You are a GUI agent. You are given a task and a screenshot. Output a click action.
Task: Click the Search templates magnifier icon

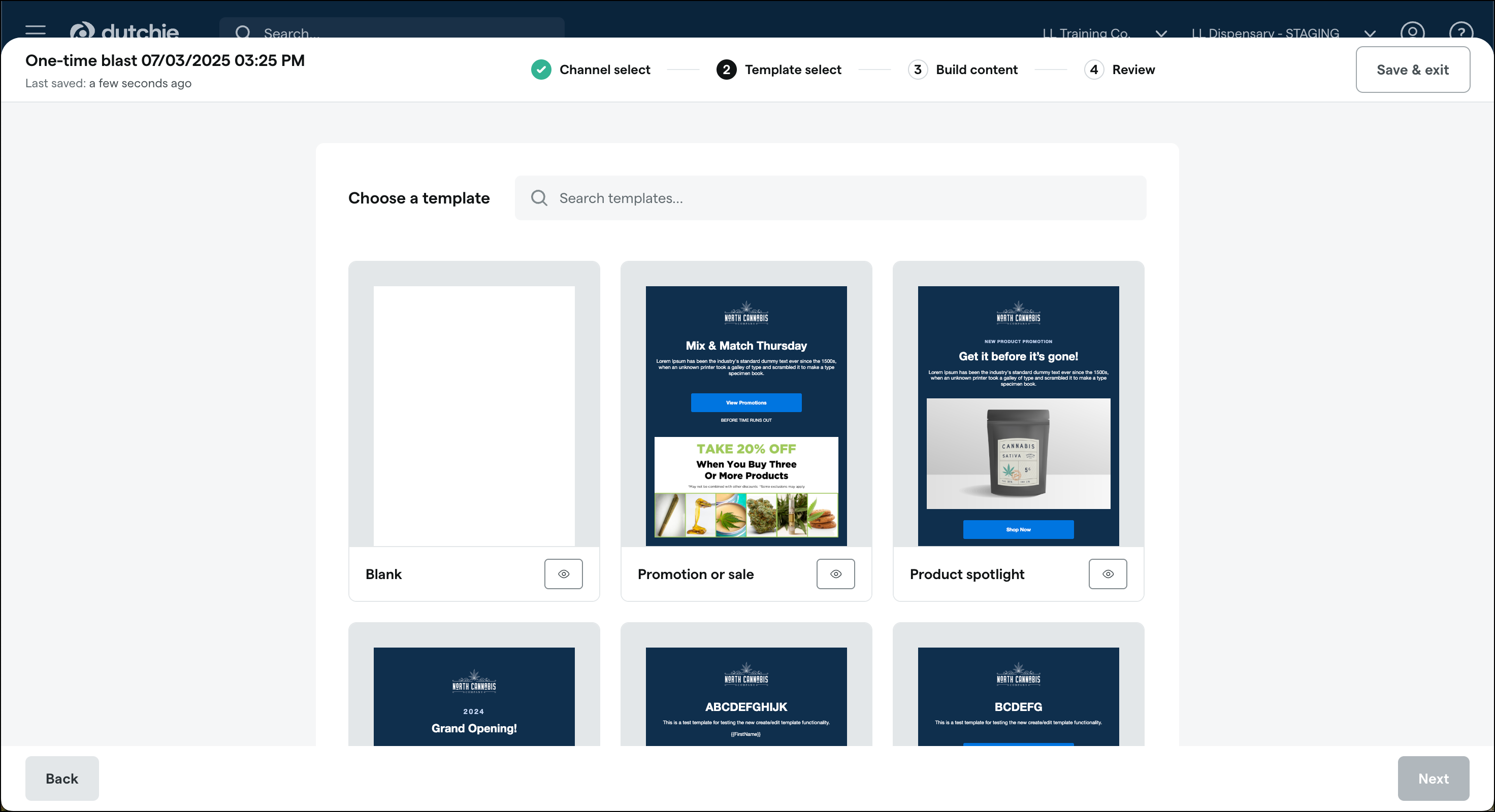click(539, 198)
